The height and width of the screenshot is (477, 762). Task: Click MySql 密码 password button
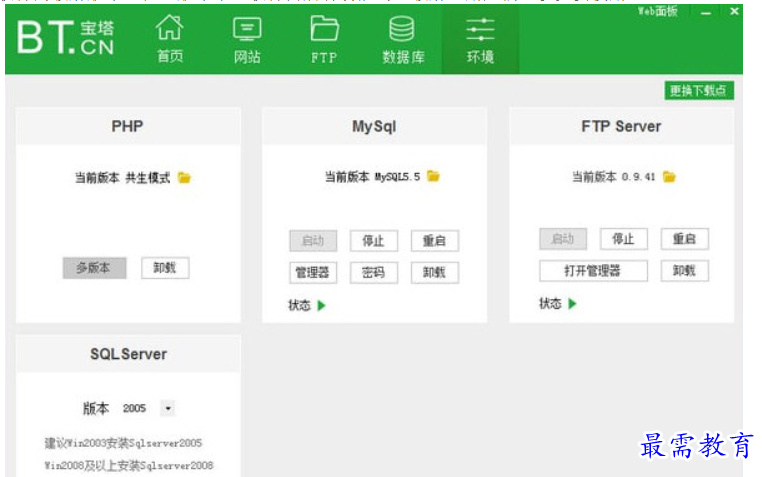click(x=373, y=273)
